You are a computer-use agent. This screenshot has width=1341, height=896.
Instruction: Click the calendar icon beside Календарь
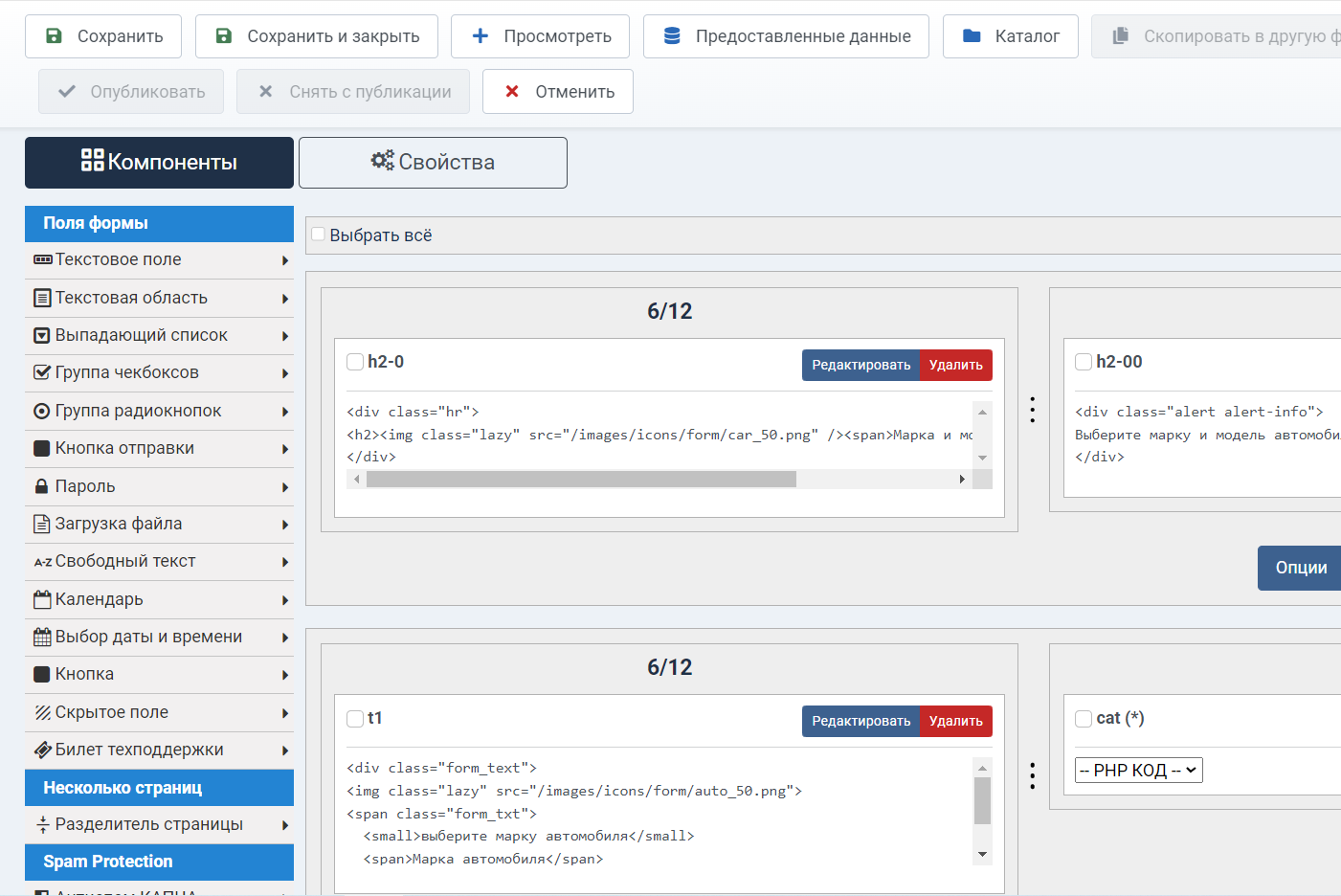click(42, 600)
